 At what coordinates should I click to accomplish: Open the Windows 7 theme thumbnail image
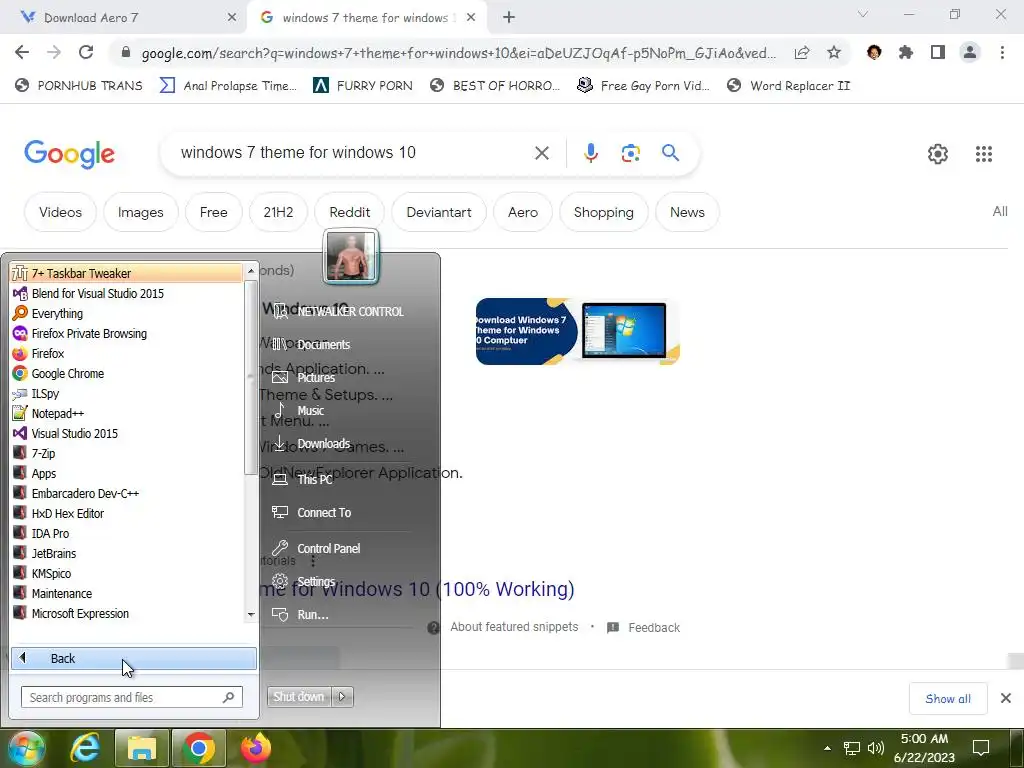point(578,331)
